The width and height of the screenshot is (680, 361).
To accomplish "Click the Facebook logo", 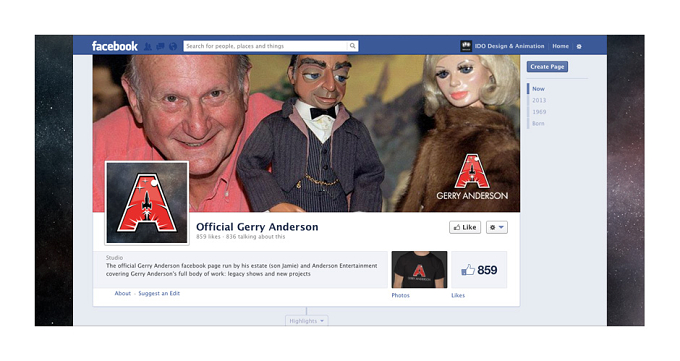I will (x=114, y=46).
